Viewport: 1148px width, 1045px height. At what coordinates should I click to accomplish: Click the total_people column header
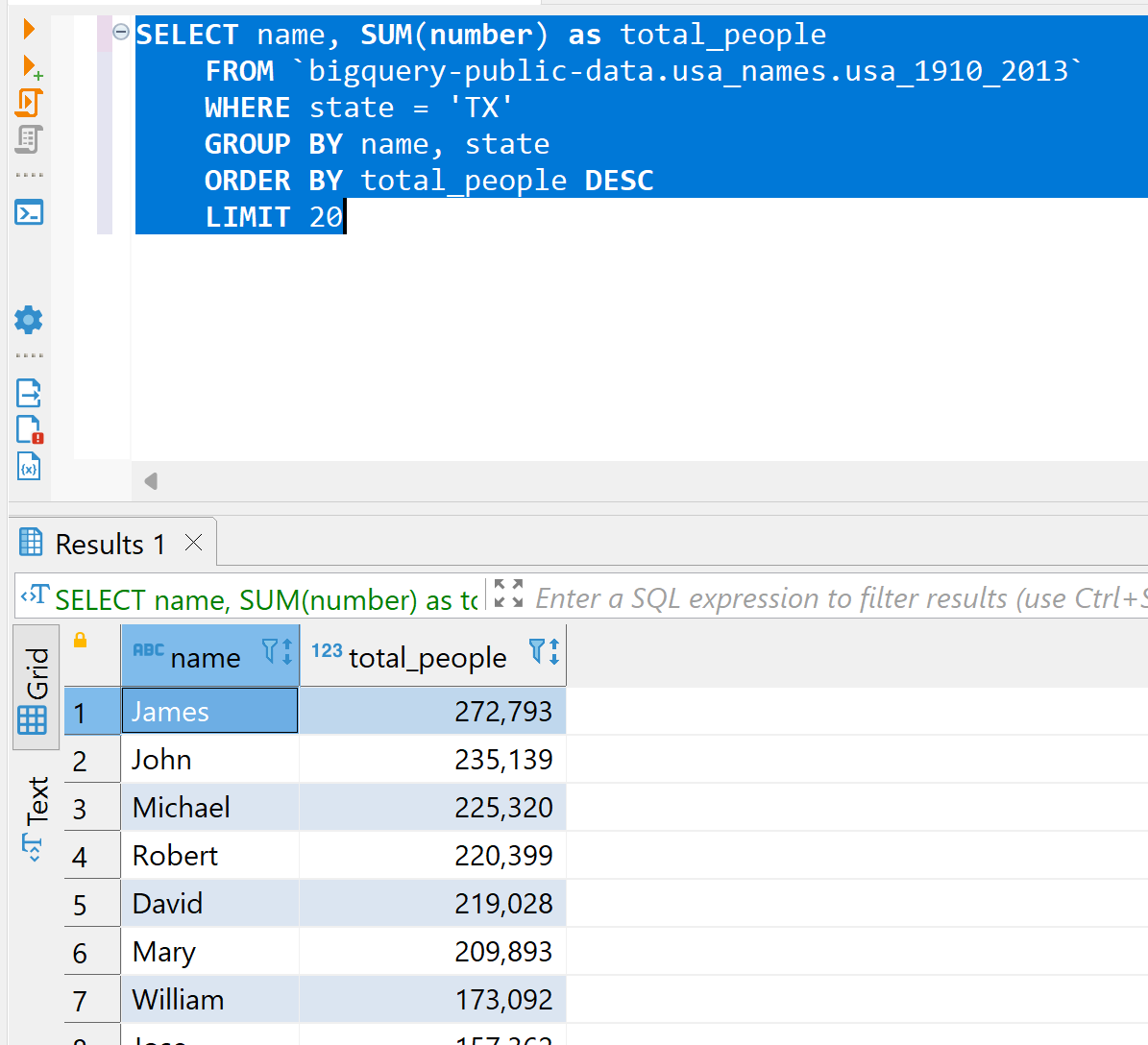click(x=427, y=658)
